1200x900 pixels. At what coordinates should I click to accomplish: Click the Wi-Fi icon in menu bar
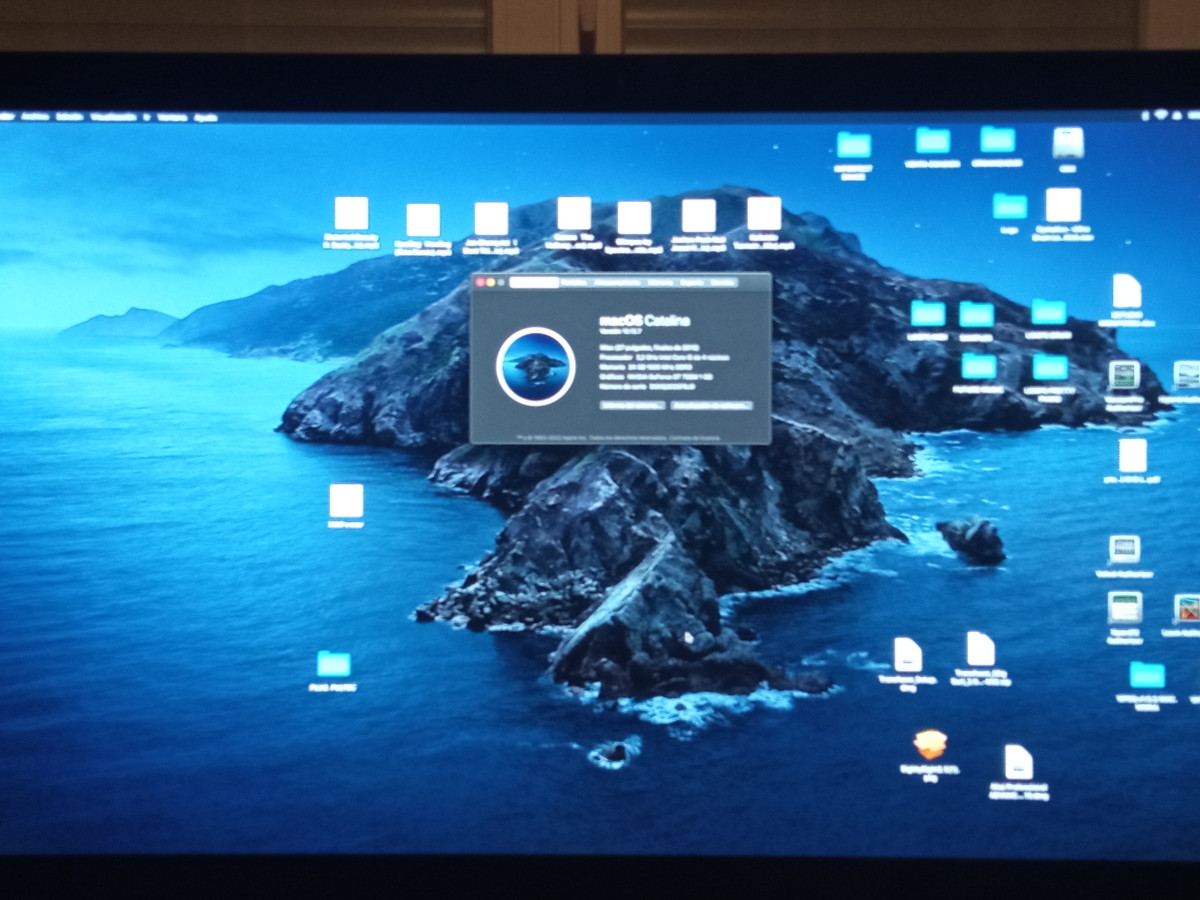pyautogui.click(x=1161, y=115)
